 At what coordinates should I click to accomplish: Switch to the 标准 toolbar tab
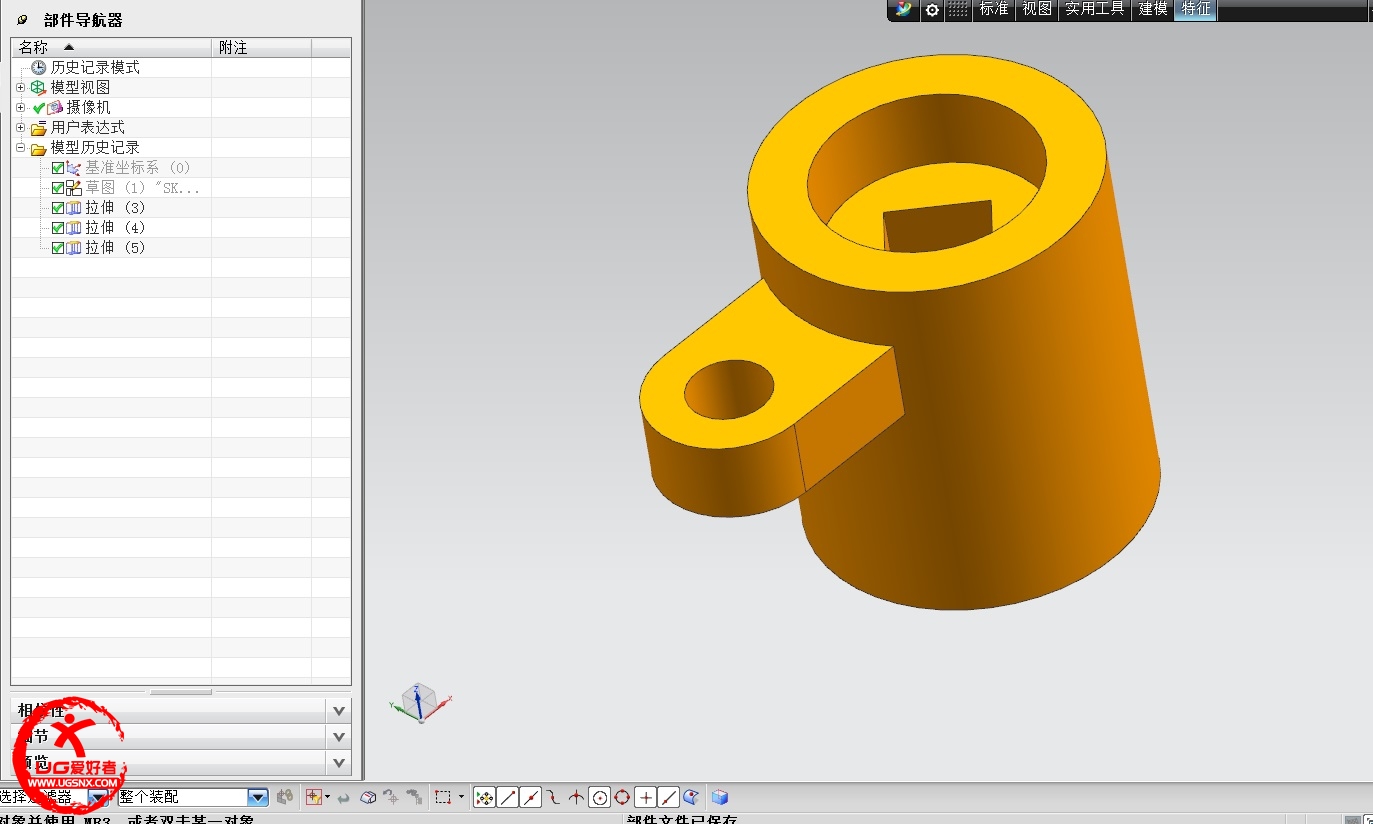pos(993,9)
